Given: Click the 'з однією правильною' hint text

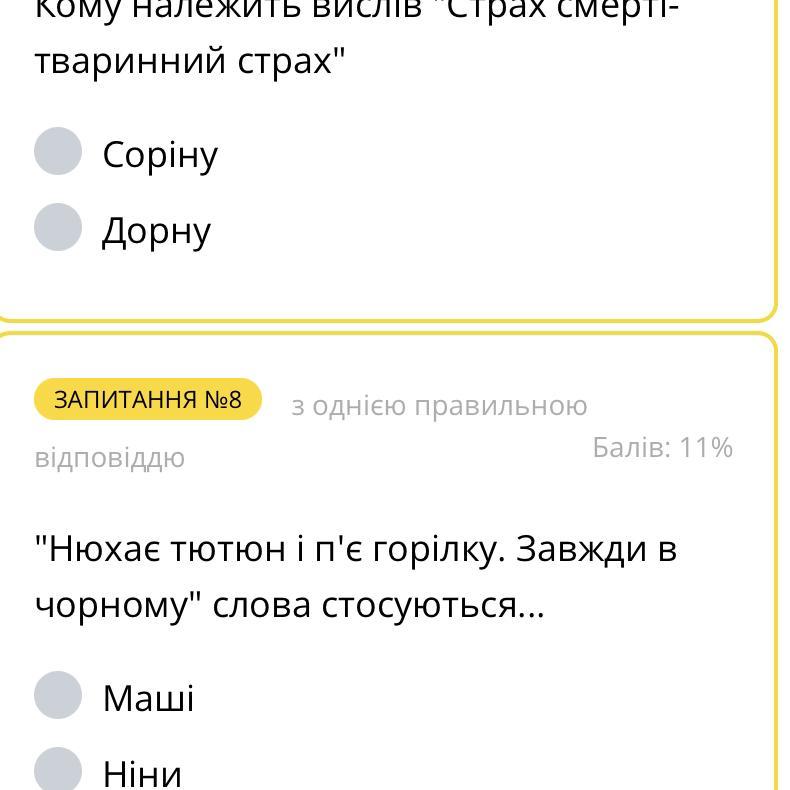Looking at the screenshot, I should point(439,406).
